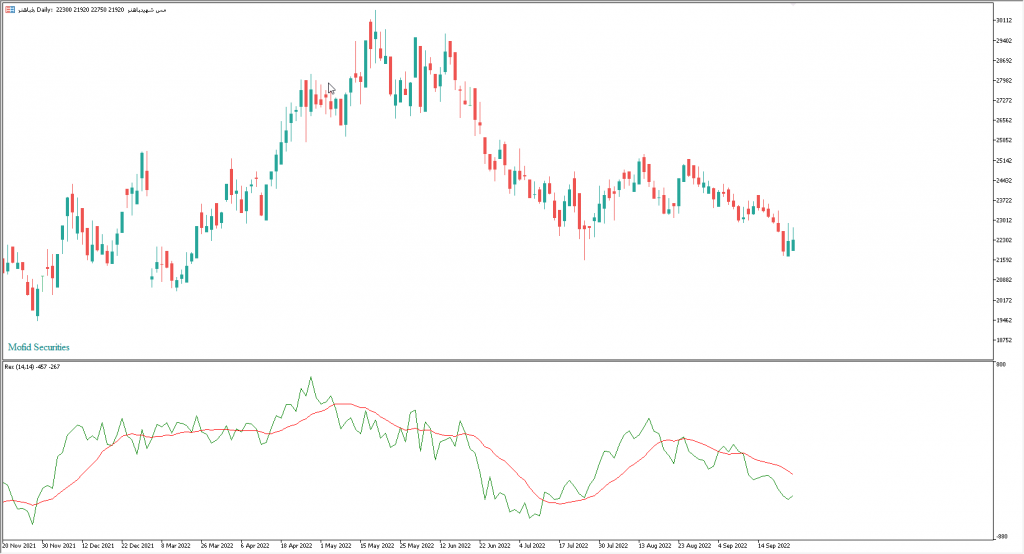The image size is (1024, 554).
Task: Click the right end of the red signal line
Action: click(792, 474)
